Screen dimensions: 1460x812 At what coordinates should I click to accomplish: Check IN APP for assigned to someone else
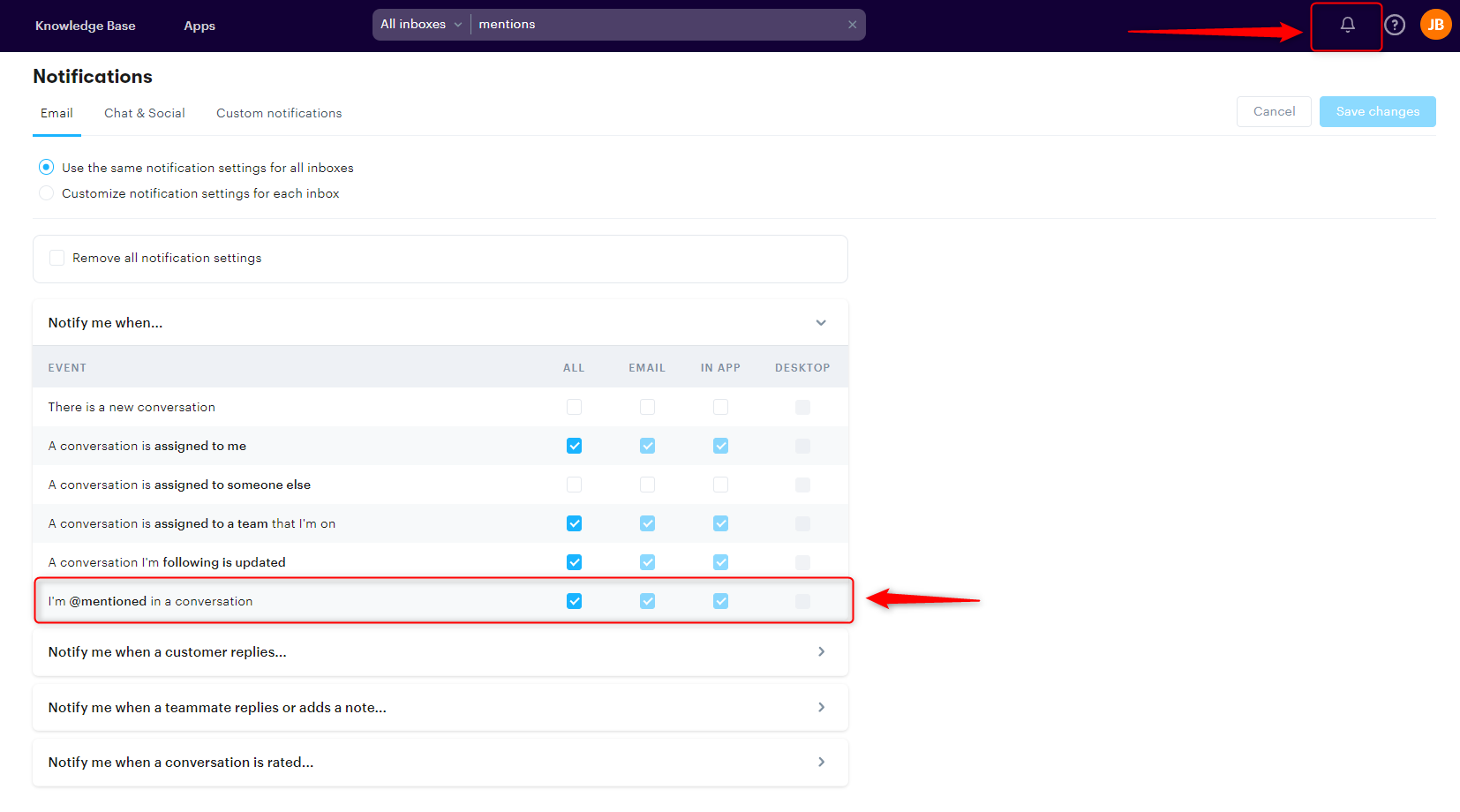720,485
